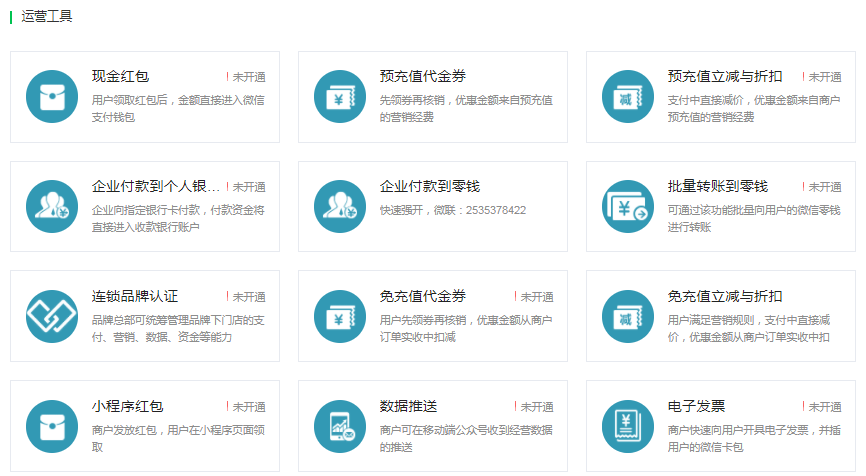The height and width of the screenshot is (476, 866).
Task: Open the 免充值立减与折扣 title
Action: (x=725, y=296)
